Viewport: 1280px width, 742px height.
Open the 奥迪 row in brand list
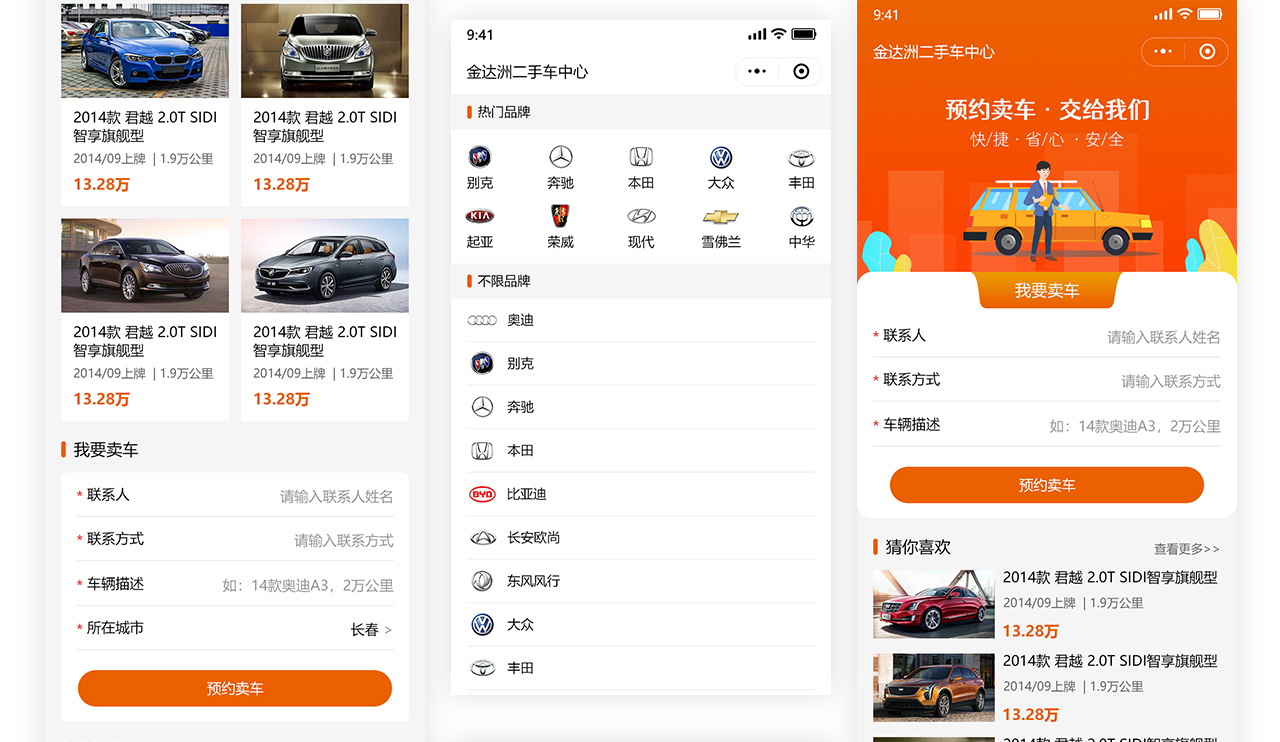(641, 320)
